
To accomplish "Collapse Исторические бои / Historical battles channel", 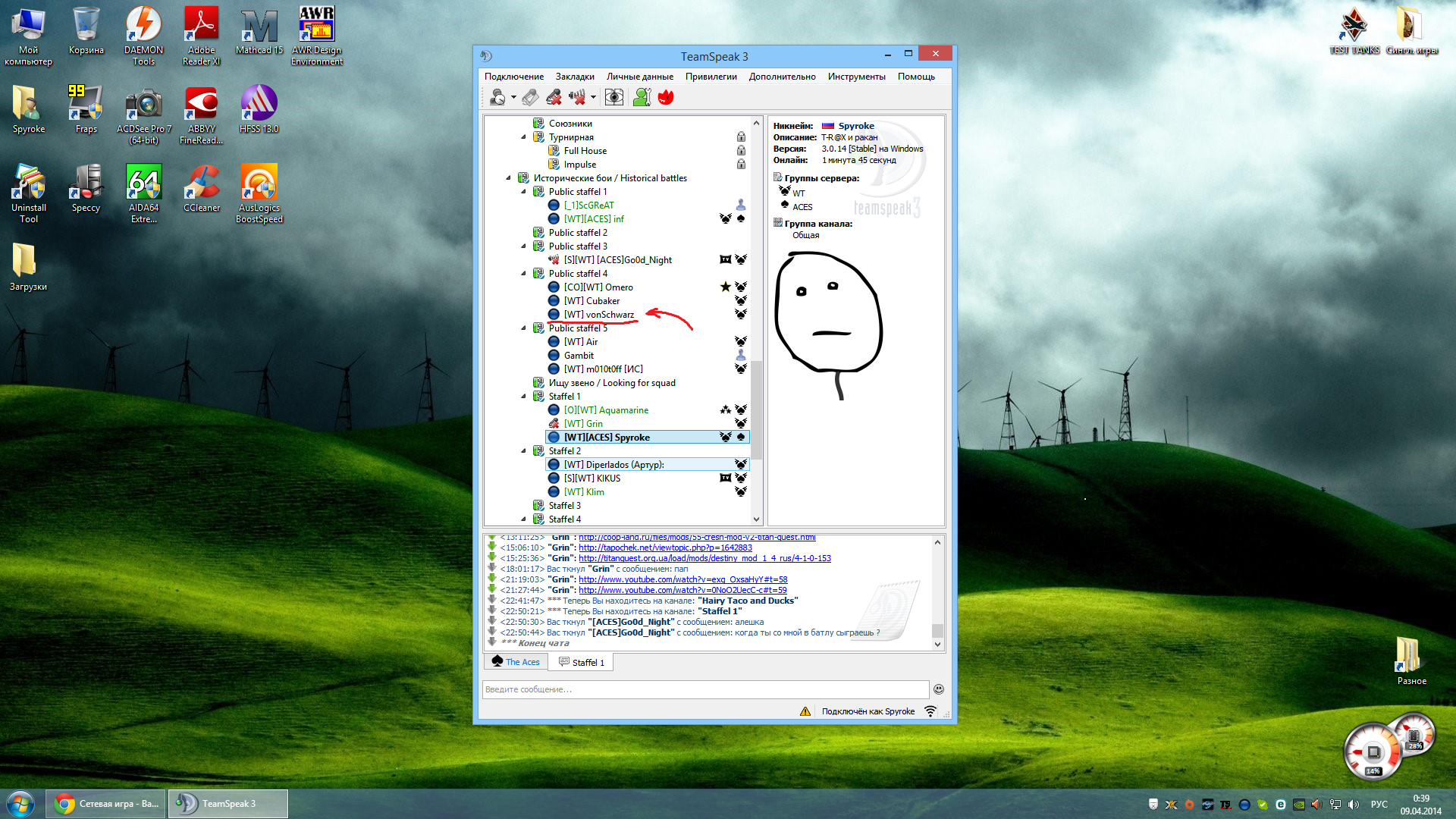I will tap(508, 178).
